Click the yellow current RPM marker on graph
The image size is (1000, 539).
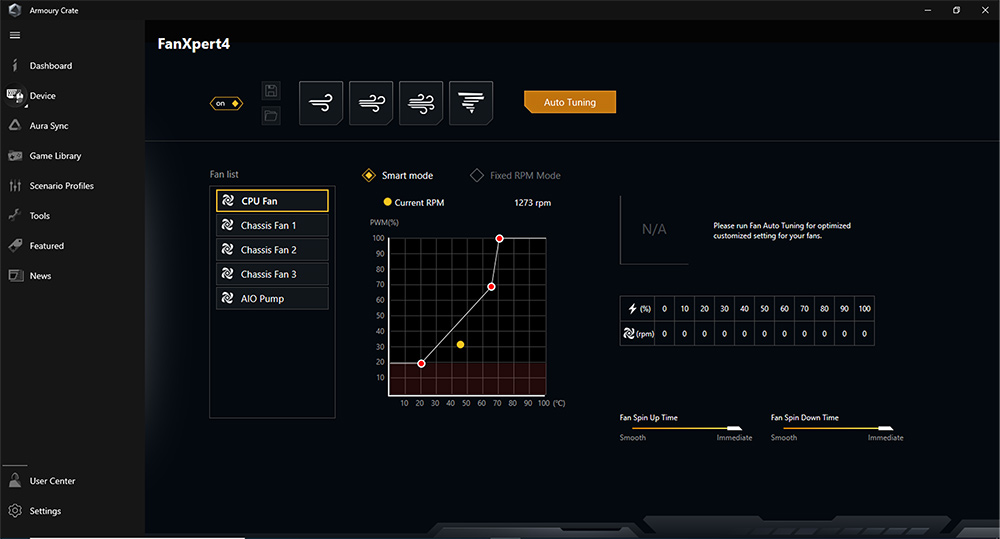(x=460, y=344)
